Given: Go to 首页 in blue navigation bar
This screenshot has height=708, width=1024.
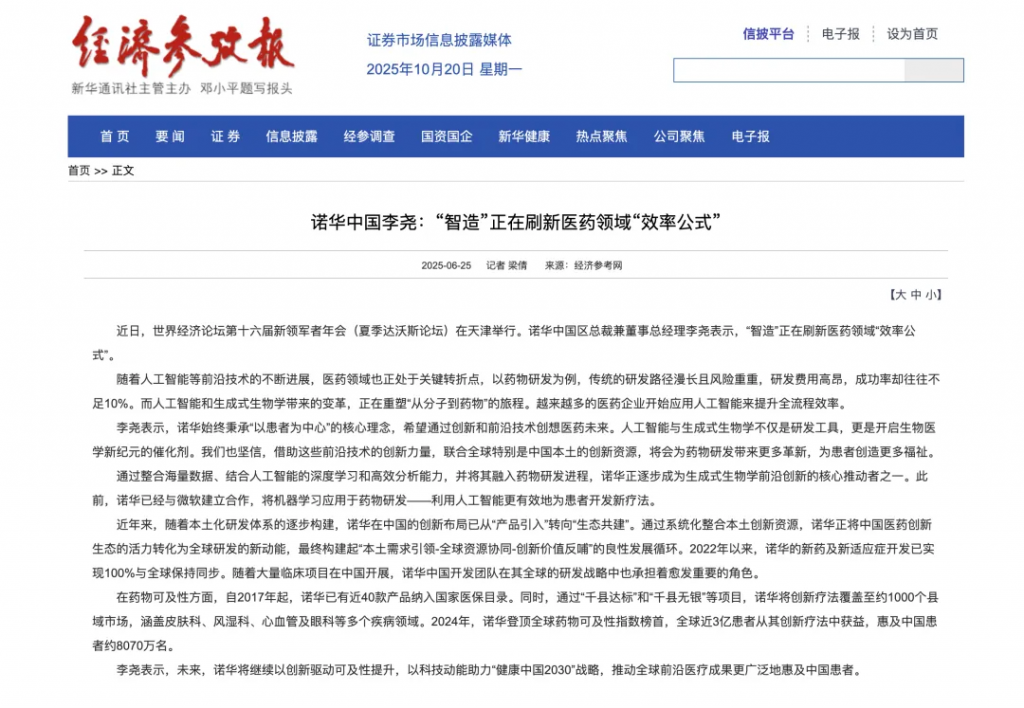Looking at the screenshot, I should click(x=114, y=137).
